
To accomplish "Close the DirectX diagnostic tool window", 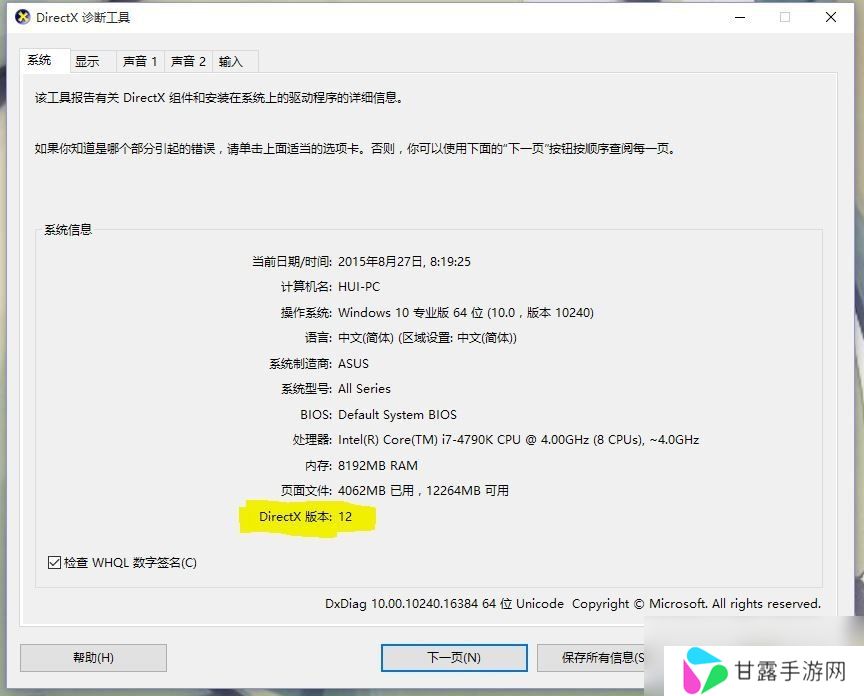I will pos(830,18).
